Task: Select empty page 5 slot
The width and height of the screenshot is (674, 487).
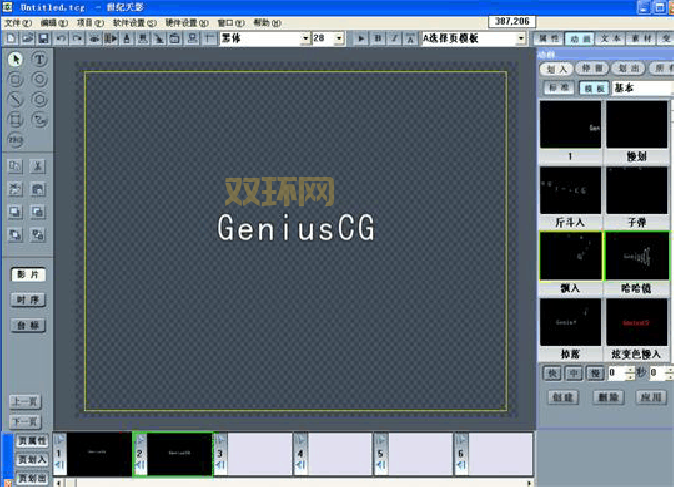Action: tap(420, 453)
